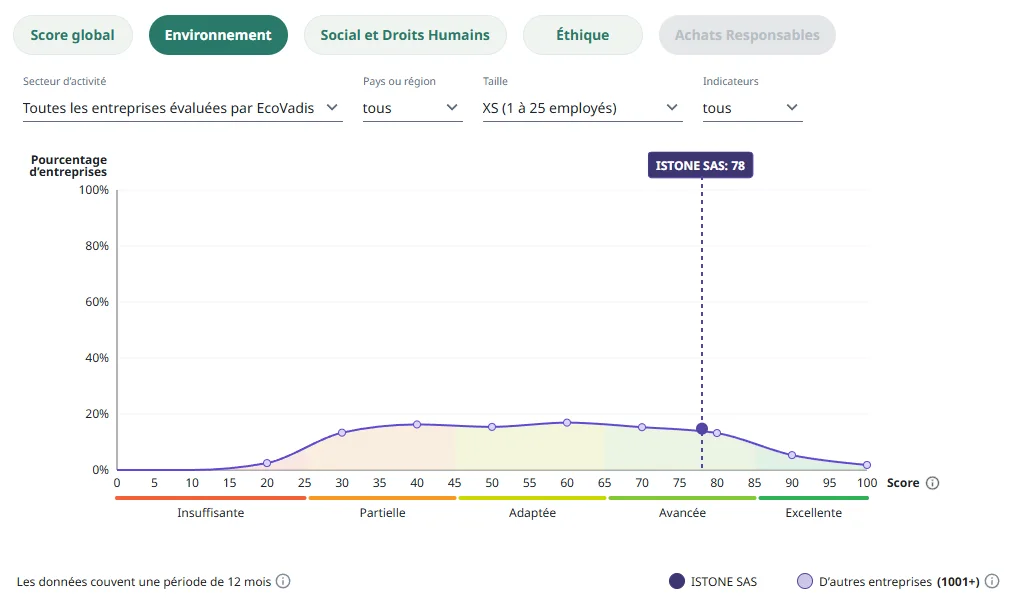The width and height of the screenshot is (1019, 614).
Task: Expand the Indicateurs dropdown
Action: [x=751, y=108]
